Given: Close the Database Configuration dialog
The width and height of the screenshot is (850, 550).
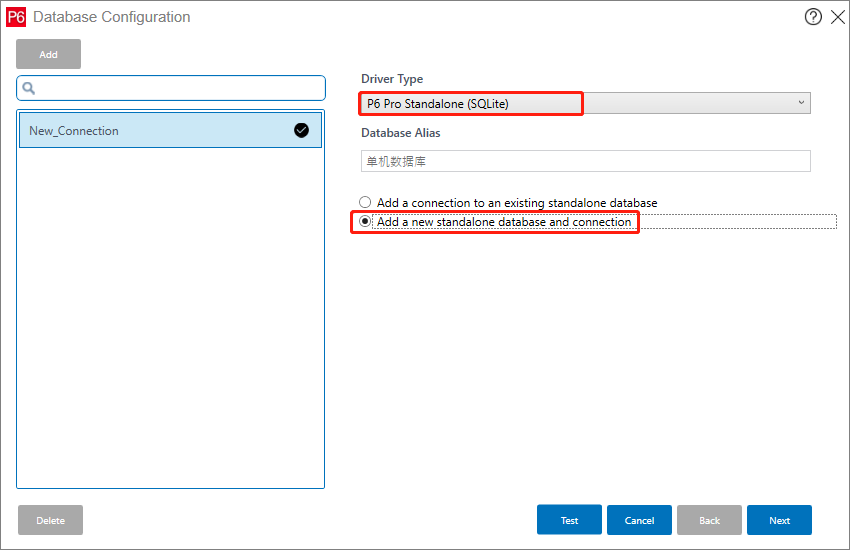Looking at the screenshot, I should 838,17.
